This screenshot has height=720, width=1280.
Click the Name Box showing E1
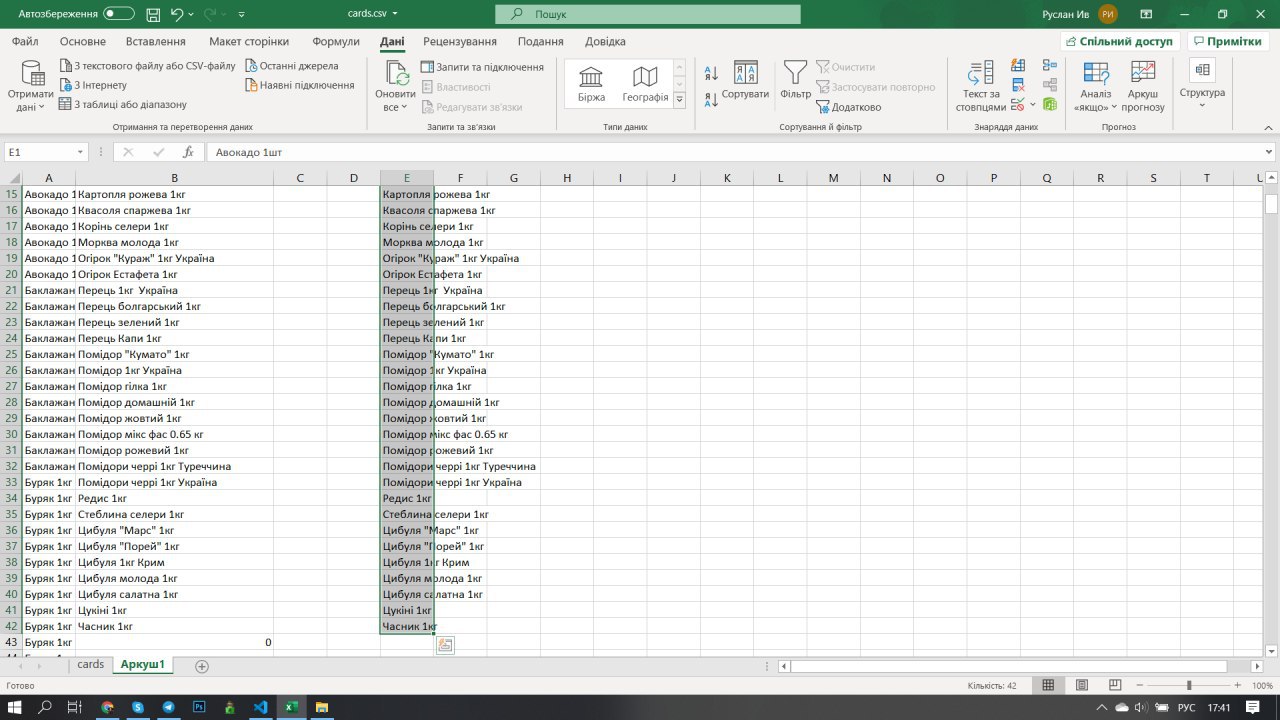coord(38,152)
